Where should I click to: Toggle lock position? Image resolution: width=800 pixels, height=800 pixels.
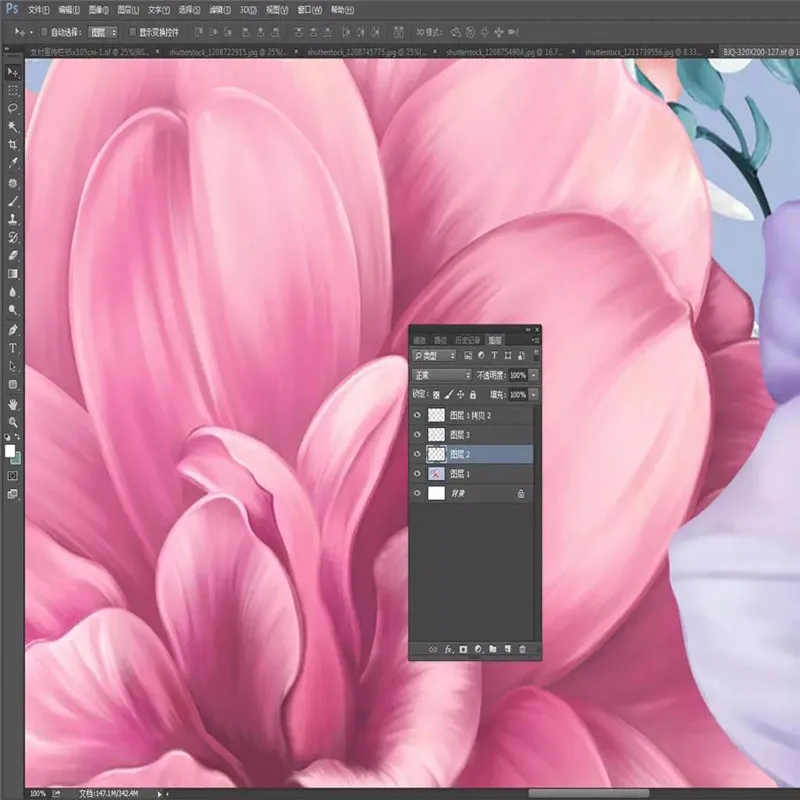(x=461, y=395)
